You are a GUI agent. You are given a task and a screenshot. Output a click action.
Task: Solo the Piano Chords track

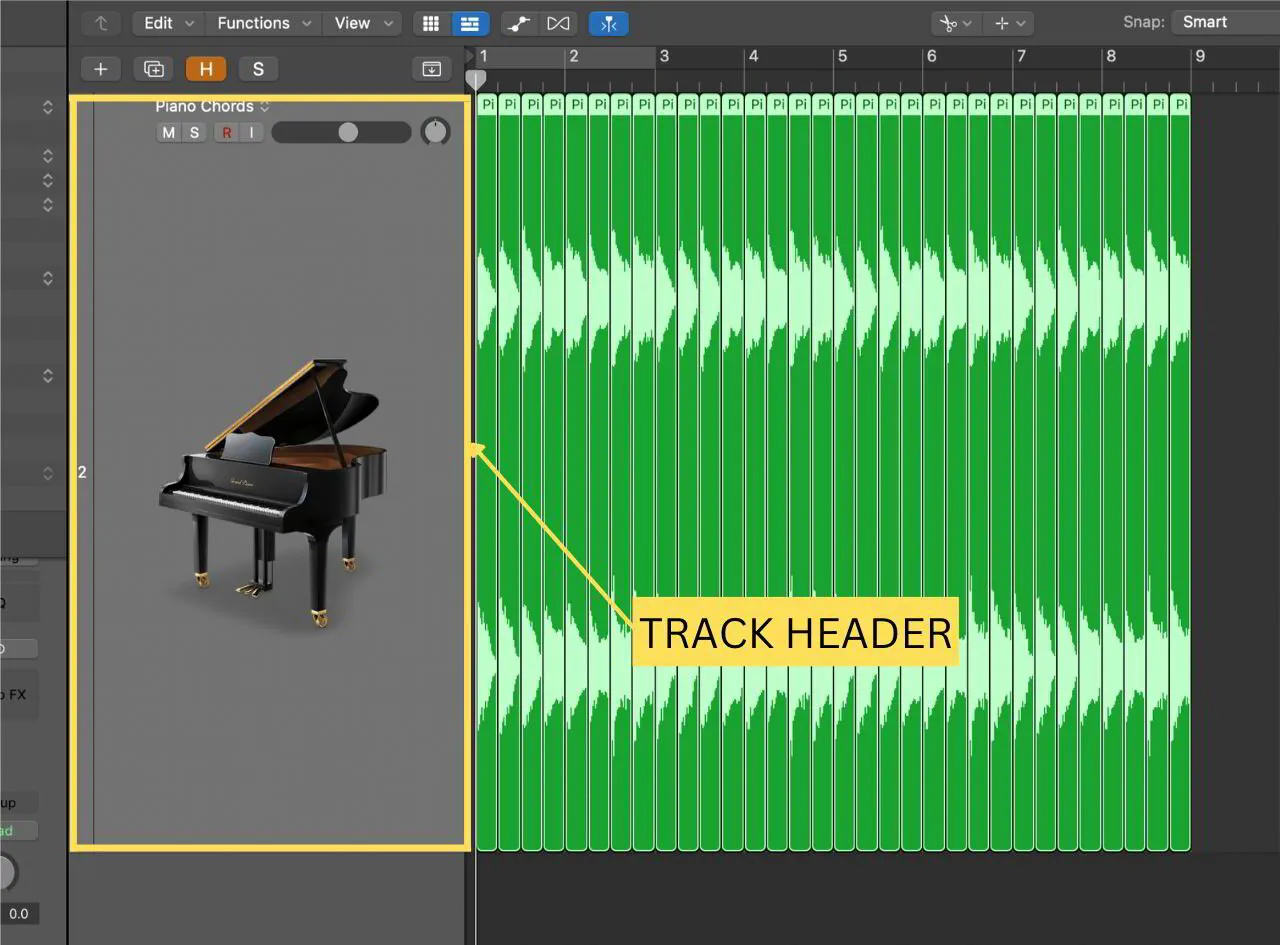pyautogui.click(x=194, y=132)
